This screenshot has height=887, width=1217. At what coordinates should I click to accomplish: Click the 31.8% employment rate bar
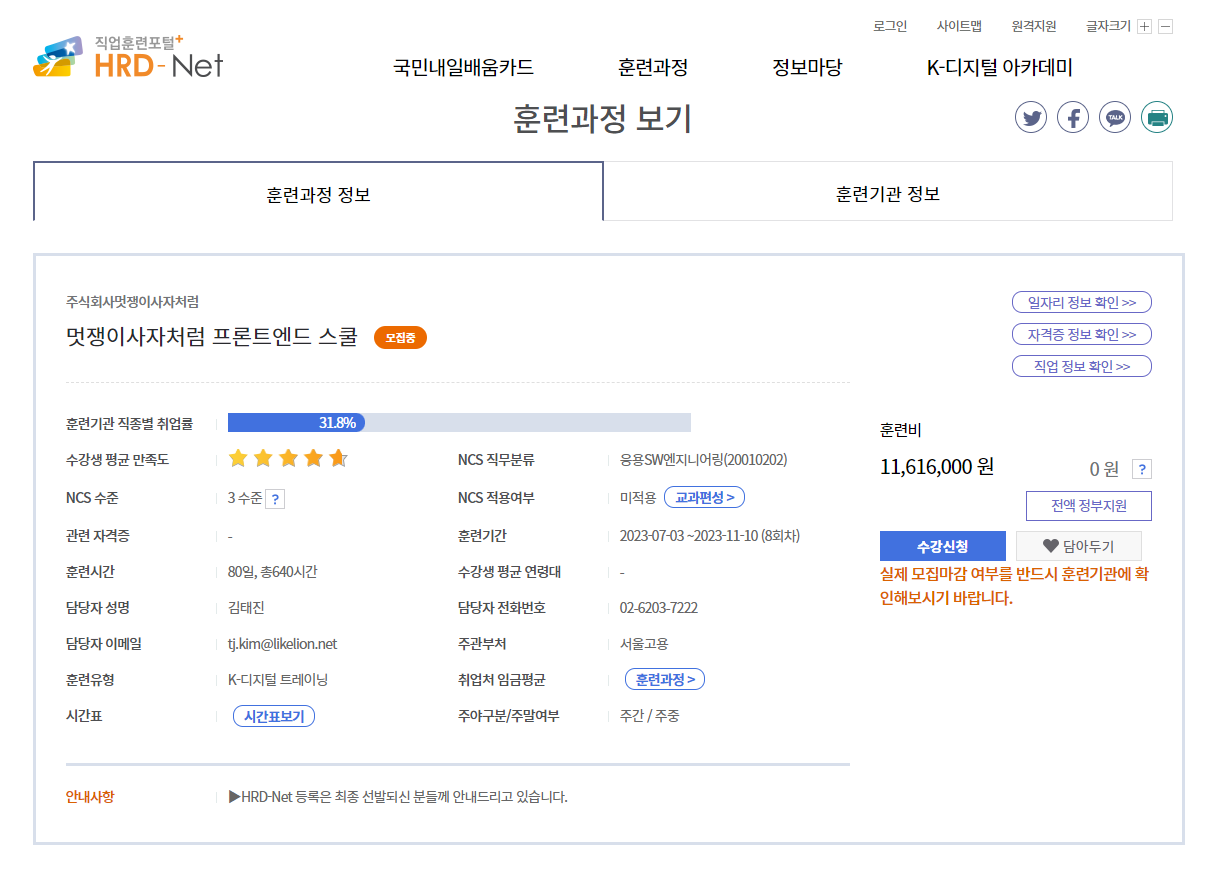pos(459,422)
